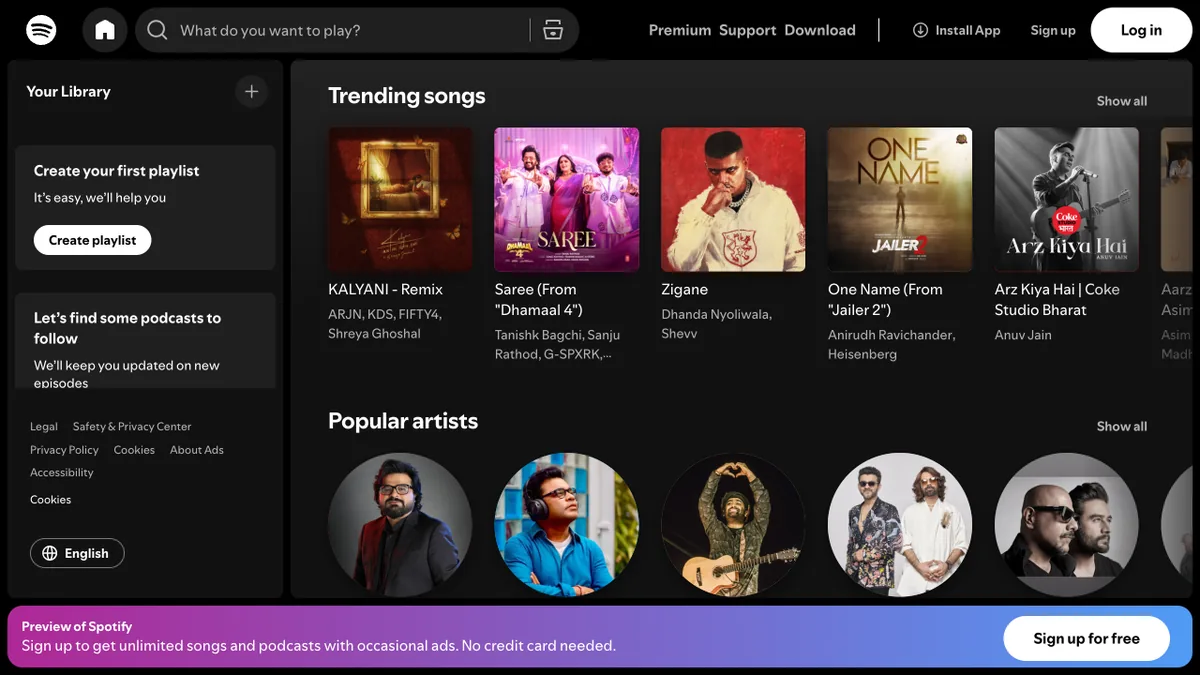Go to Home via house icon
The width and height of the screenshot is (1200, 675).
[x=105, y=30]
